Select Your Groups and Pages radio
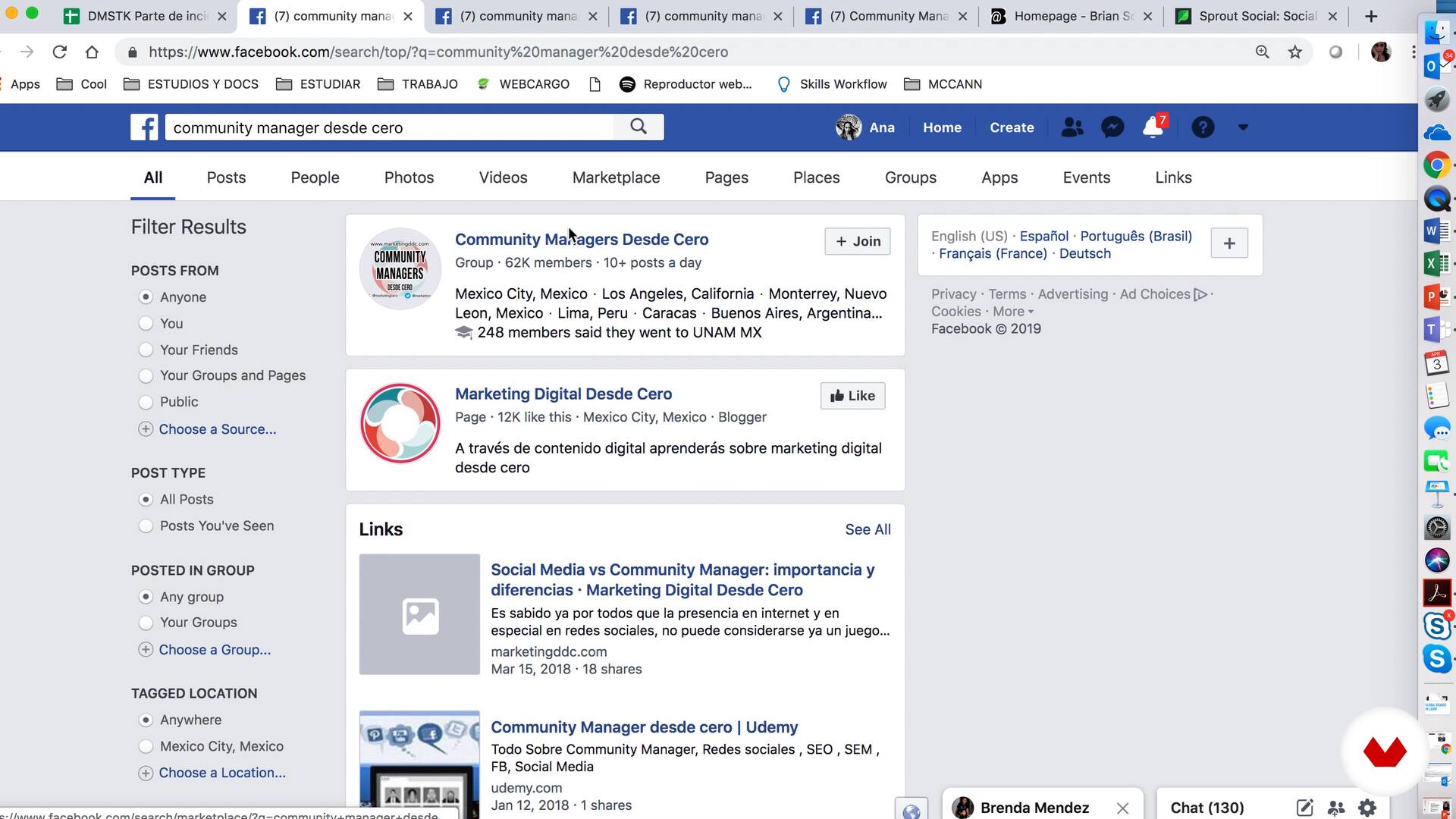This screenshot has height=819, width=1456. pos(146,376)
